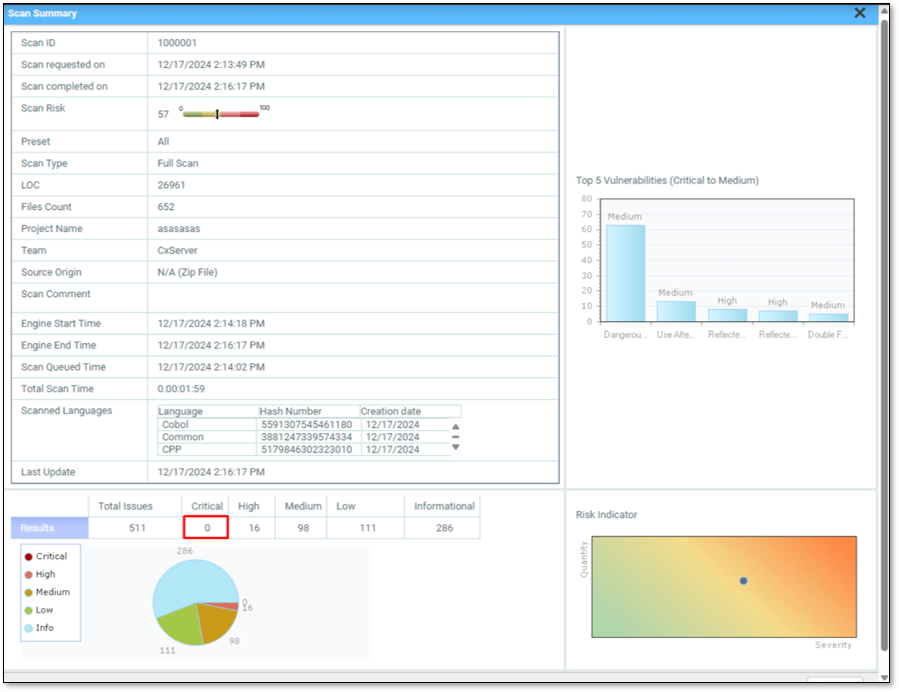
Task: Click the Critical count cell showing 0
Action: (x=206, y=528)
